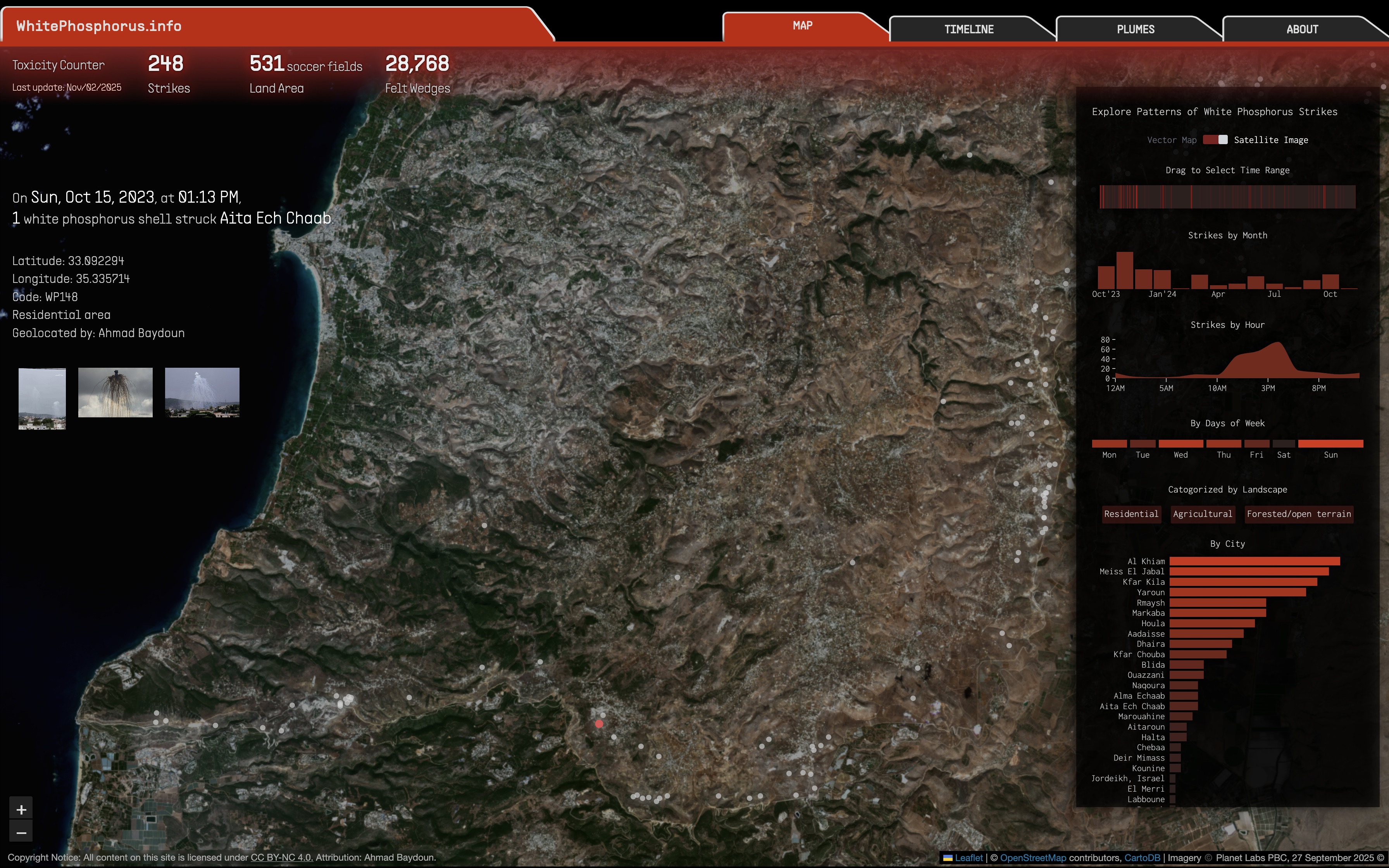Filter by Forested/open terrain category

1298,514
